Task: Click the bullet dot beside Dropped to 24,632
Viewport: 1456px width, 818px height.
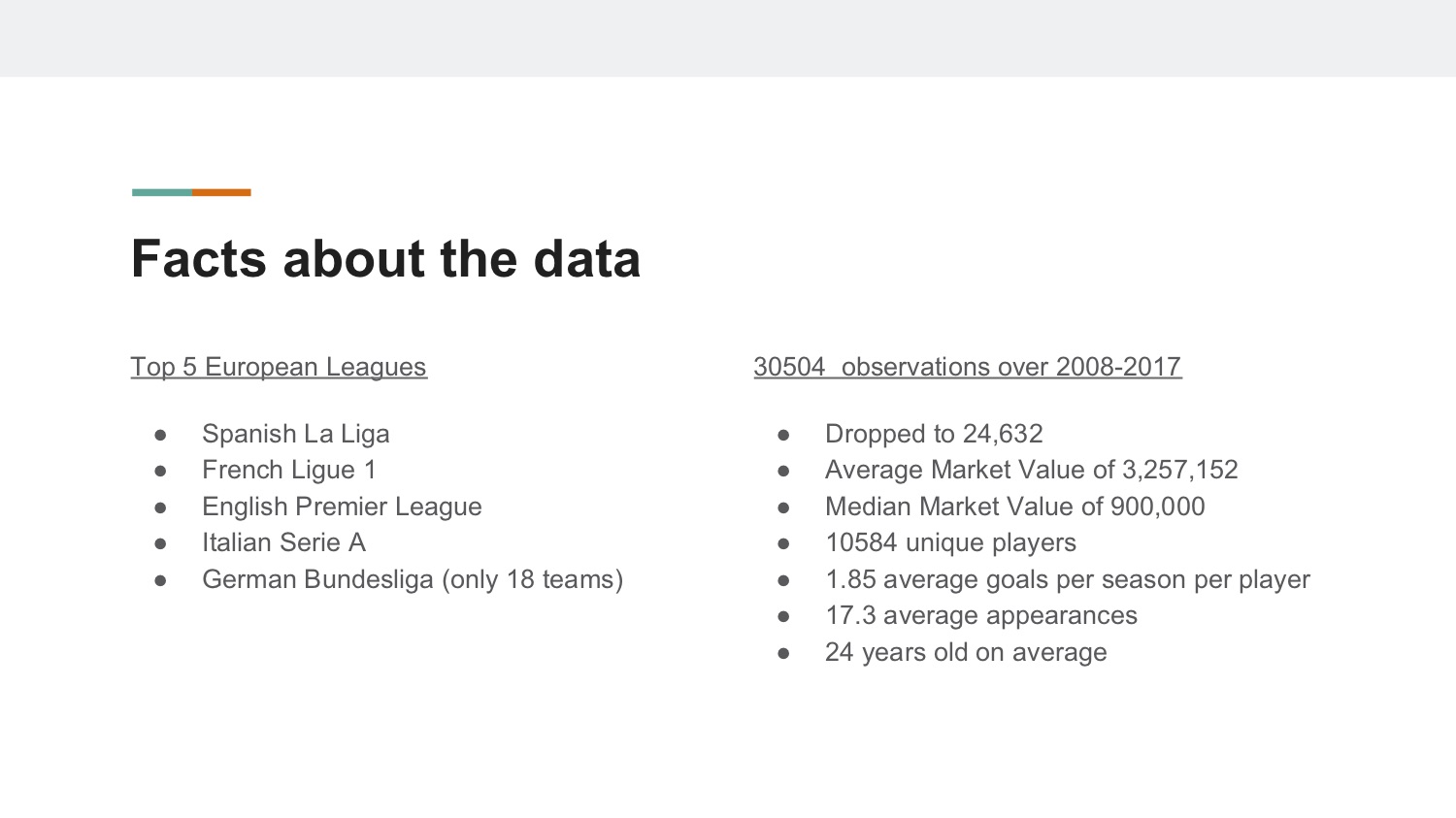Action: [x=783, y=435]
